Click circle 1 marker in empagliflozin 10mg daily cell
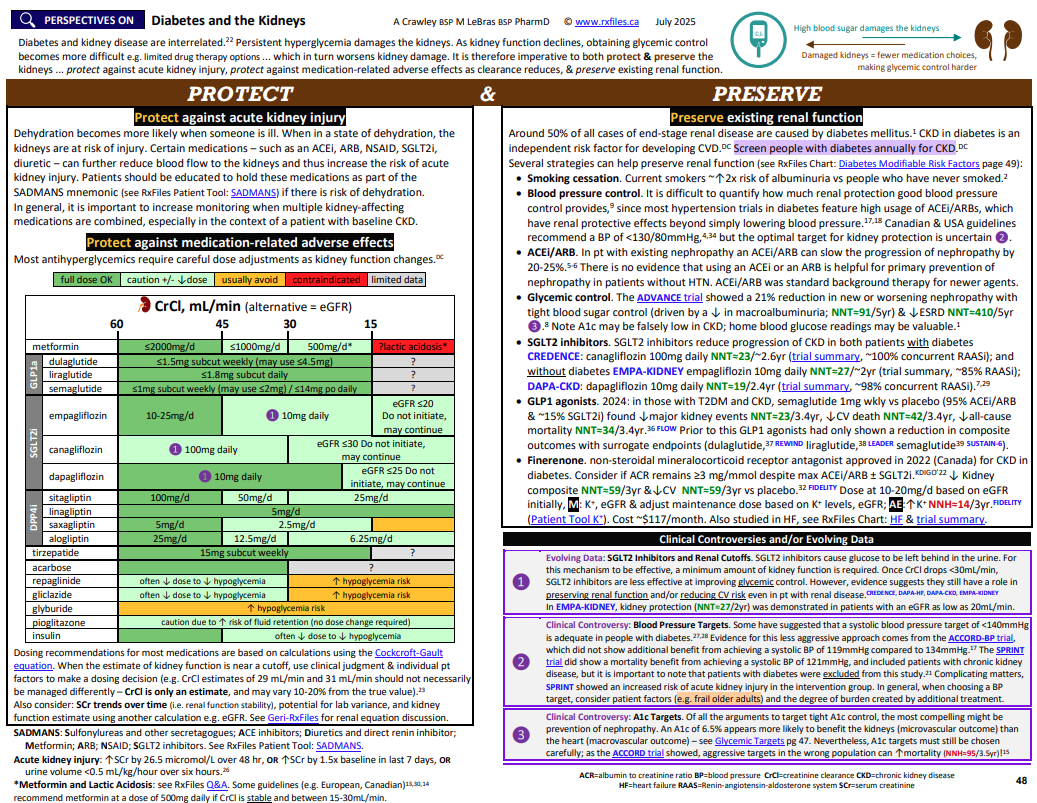The image size is (1037, 803). pyautogui.click(x=272, y=415)
